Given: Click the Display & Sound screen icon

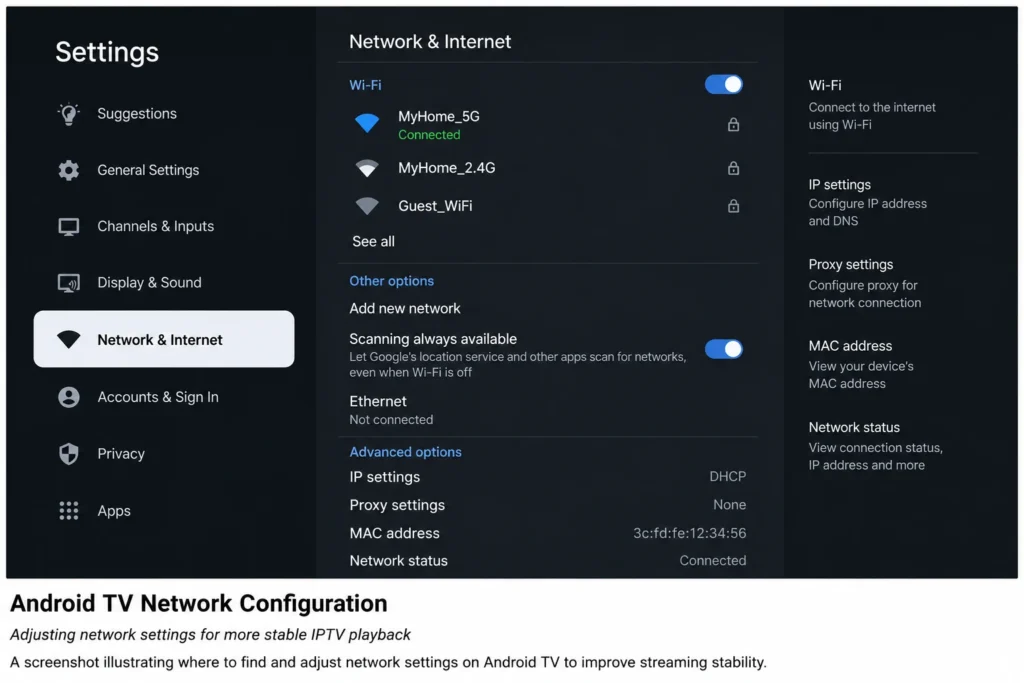Looking at the screenshot, I should (69, 283).
